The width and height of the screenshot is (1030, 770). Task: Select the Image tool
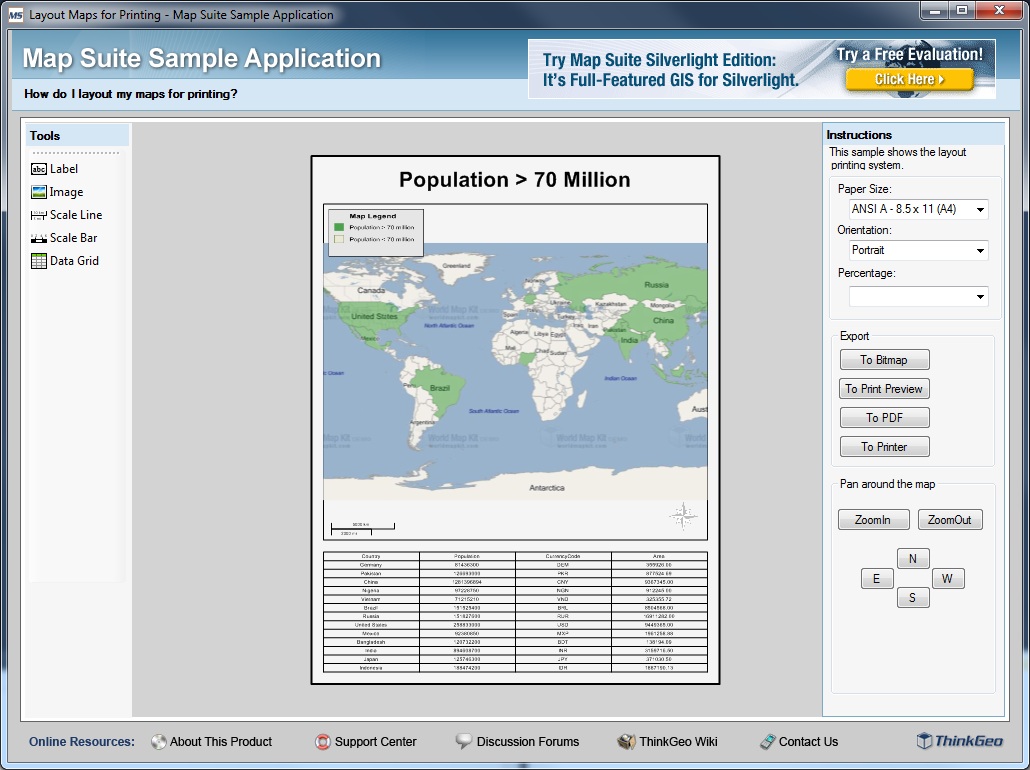click(57, 191)
